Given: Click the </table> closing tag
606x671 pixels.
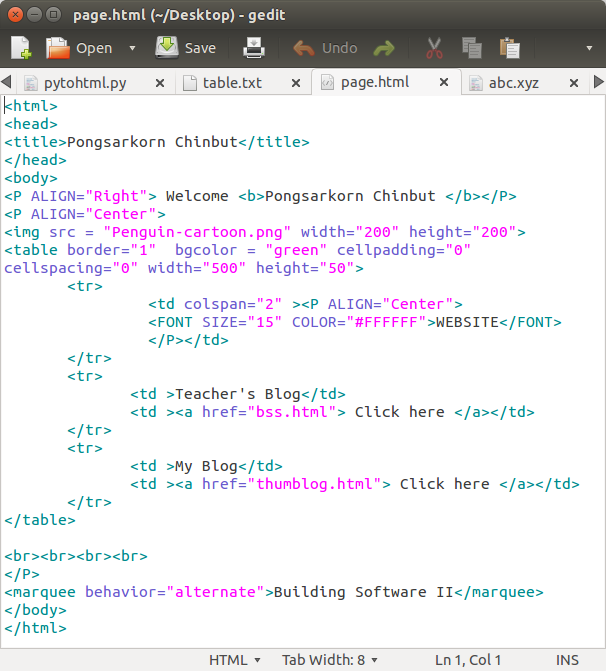Looking at the screenshot, I should 40,520.
